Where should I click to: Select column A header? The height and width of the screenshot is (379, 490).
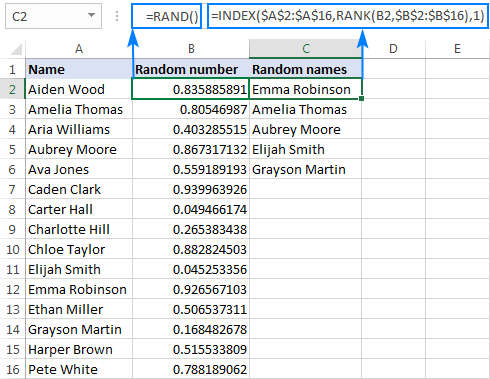79,49
